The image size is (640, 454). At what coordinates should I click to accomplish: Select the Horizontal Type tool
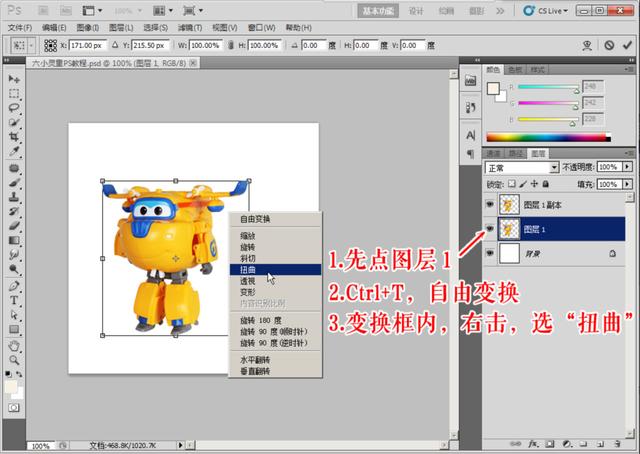pos(14,300)
